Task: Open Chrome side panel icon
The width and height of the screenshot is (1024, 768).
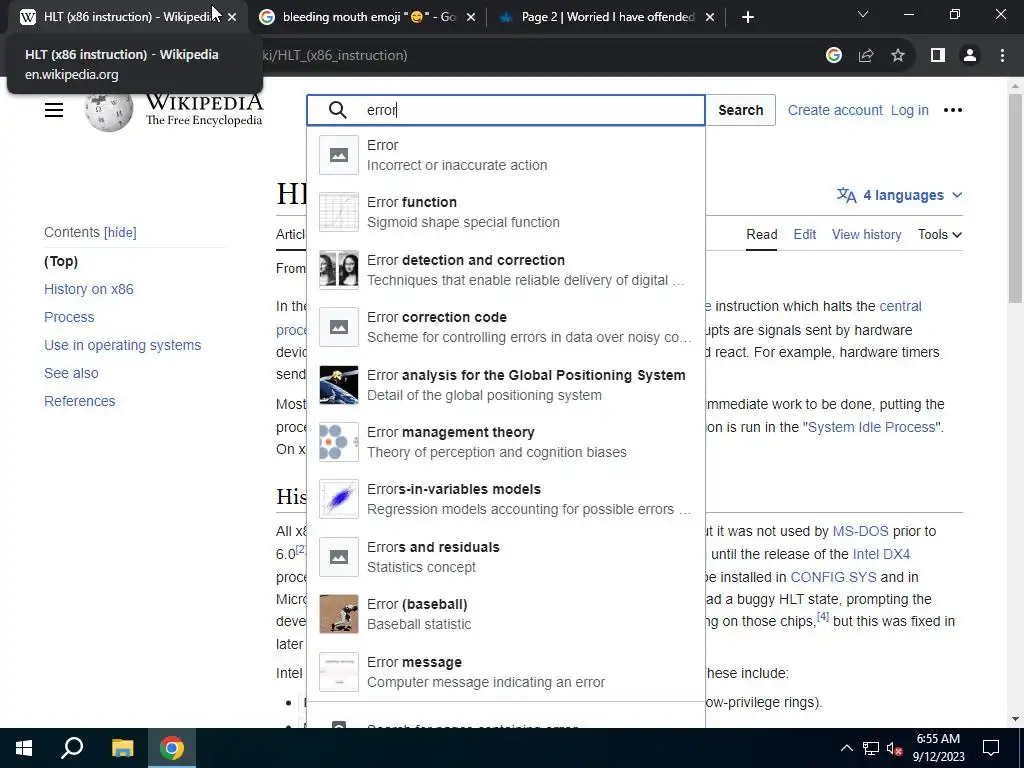Action: (938, 56)
